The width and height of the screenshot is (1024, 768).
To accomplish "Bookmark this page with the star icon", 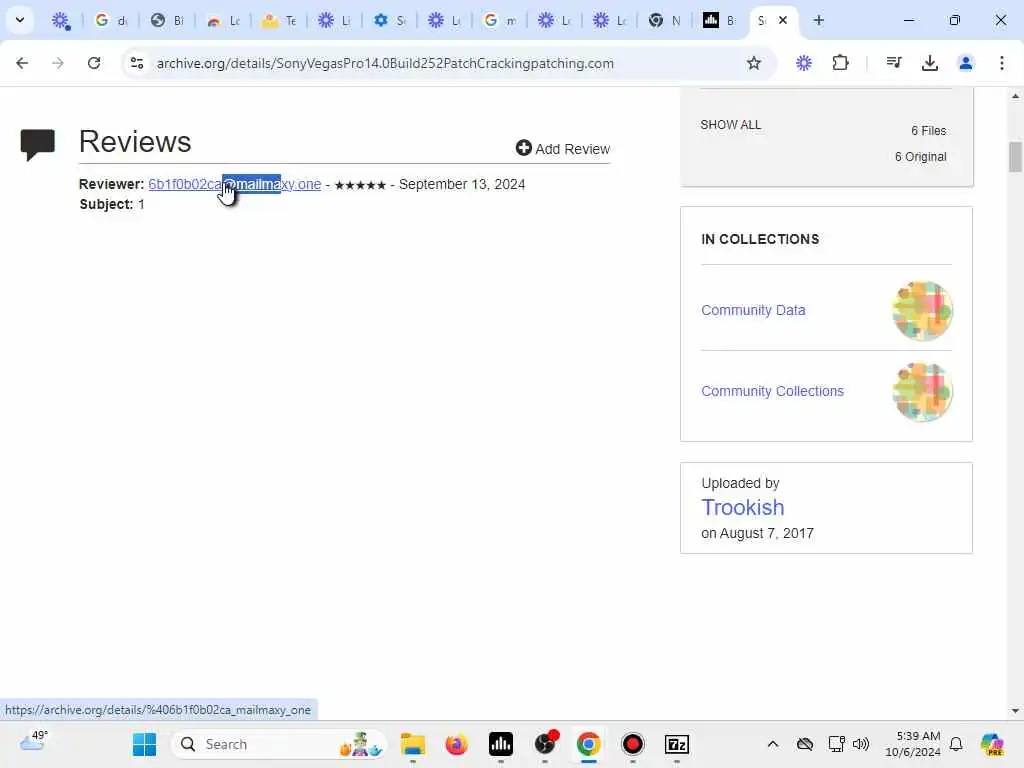I will [x=754, y=63].
